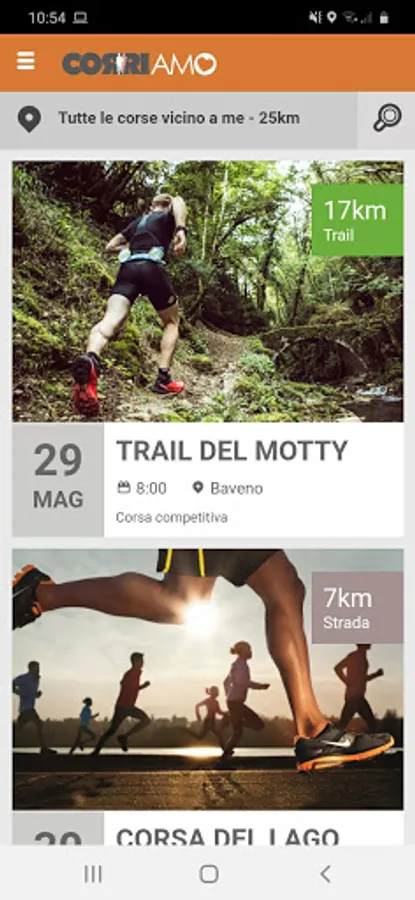Open the hamburger menu

click(25, 61)
